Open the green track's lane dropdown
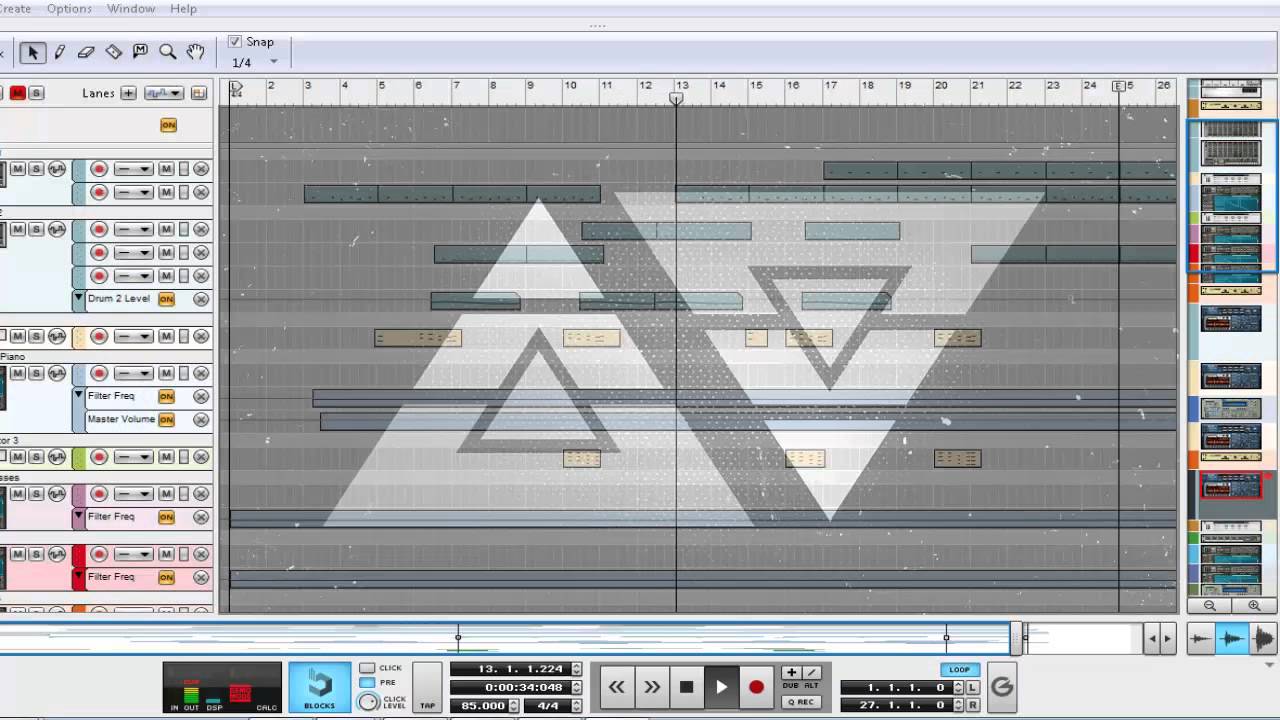The width and height of the screenshot is (1280, 720). 132,458
